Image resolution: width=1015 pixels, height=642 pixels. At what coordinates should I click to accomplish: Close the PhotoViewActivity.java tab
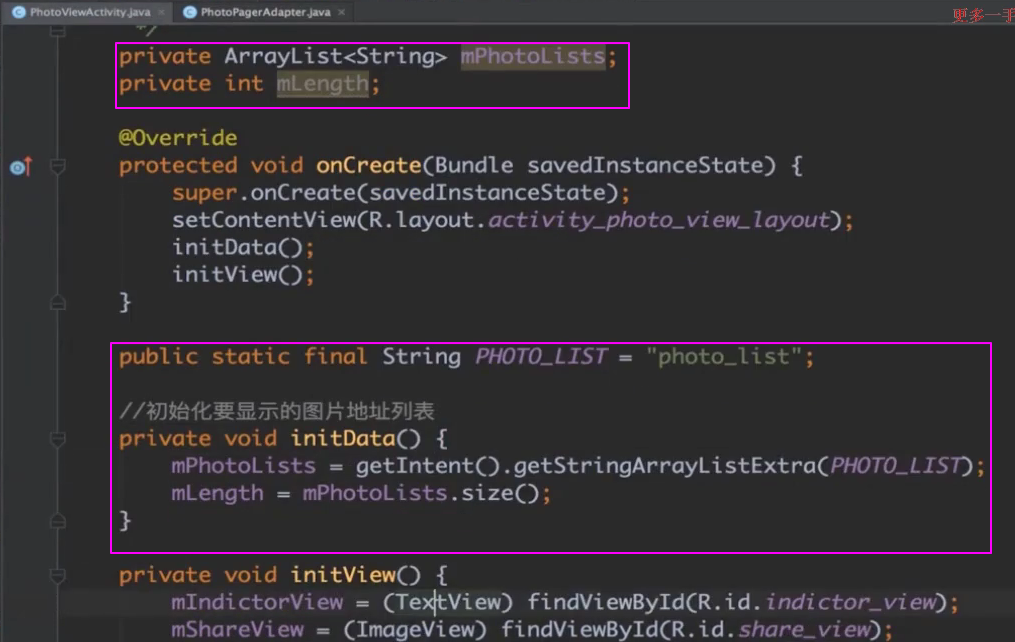(162, 12)
